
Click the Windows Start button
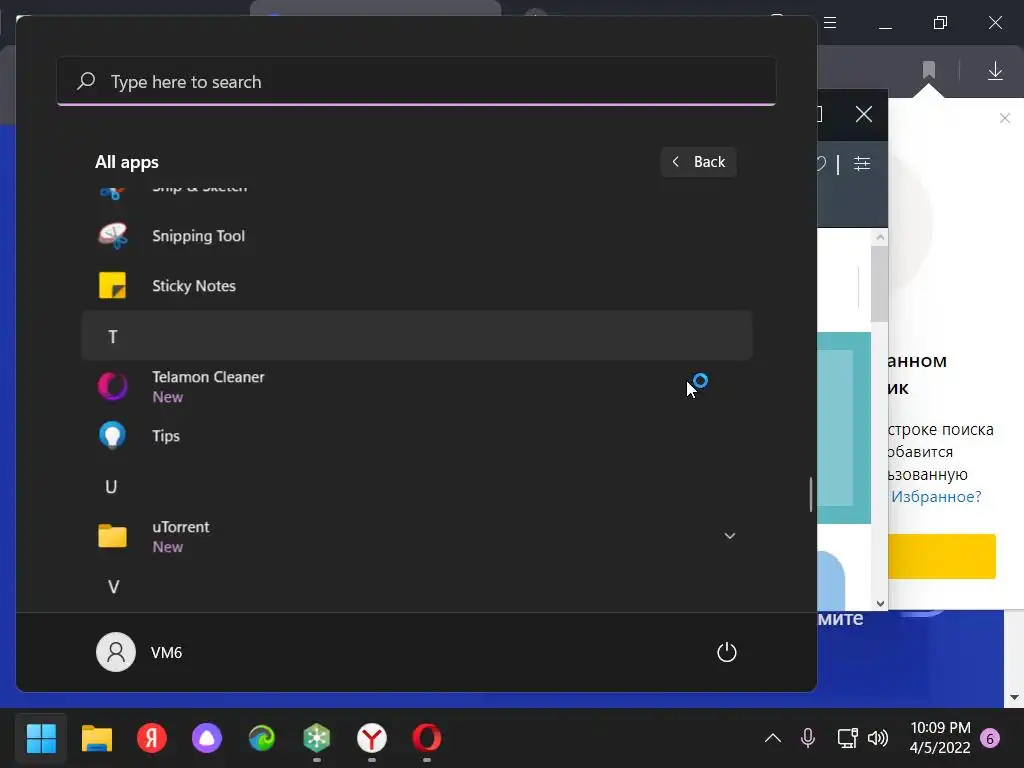pos(41,739)
